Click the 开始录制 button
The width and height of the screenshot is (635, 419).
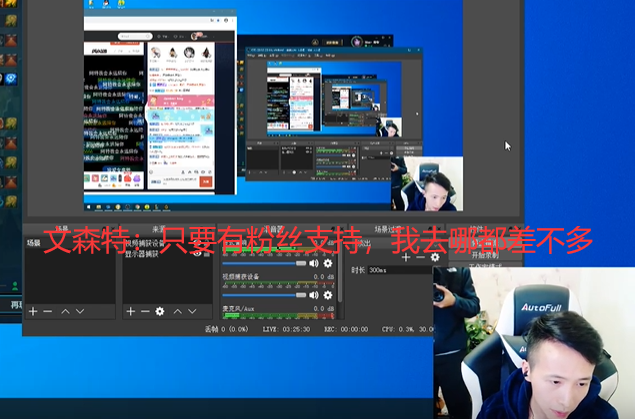pyautogui.click(x=485, y=255)
